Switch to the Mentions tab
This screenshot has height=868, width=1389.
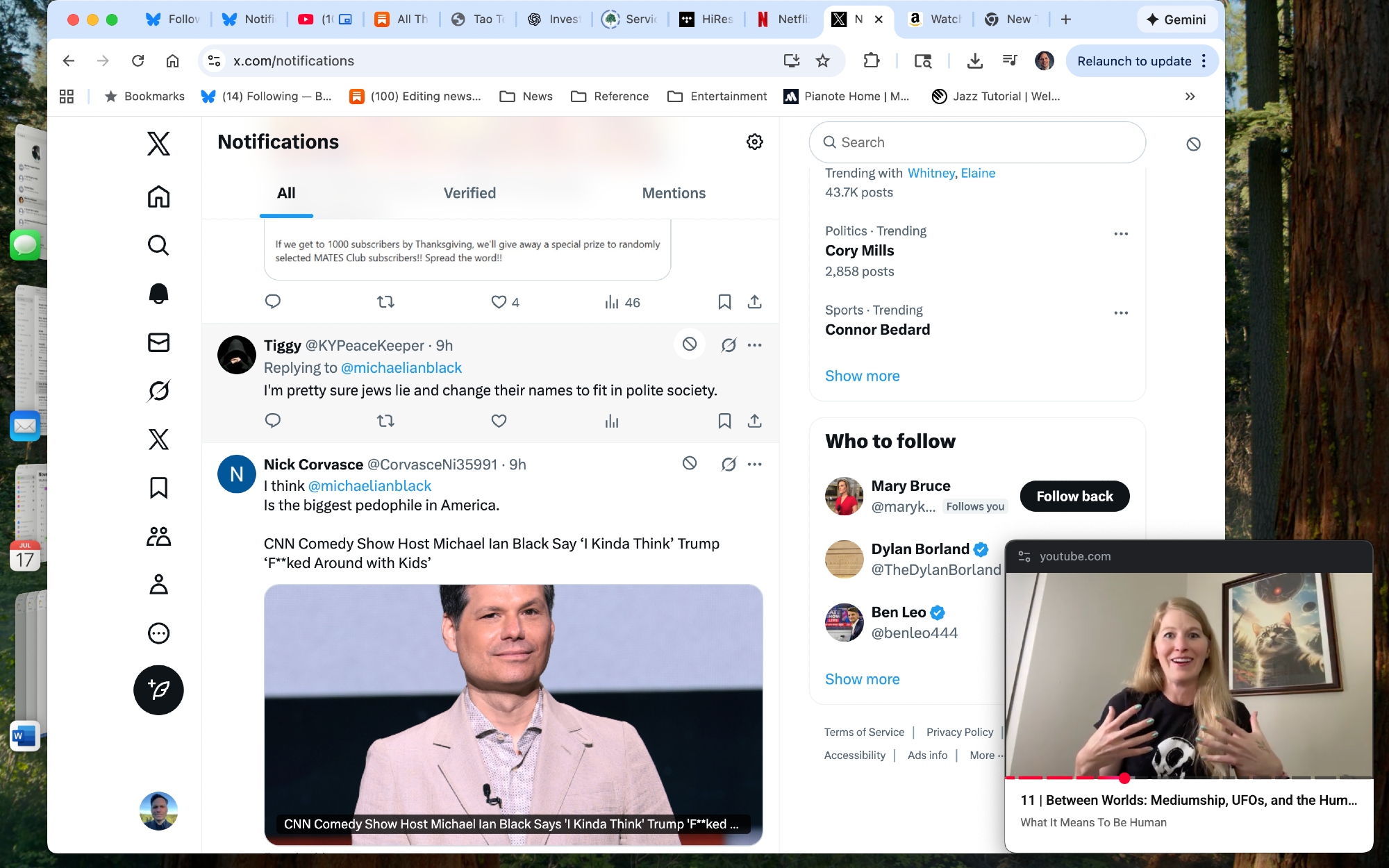(673, 193)
